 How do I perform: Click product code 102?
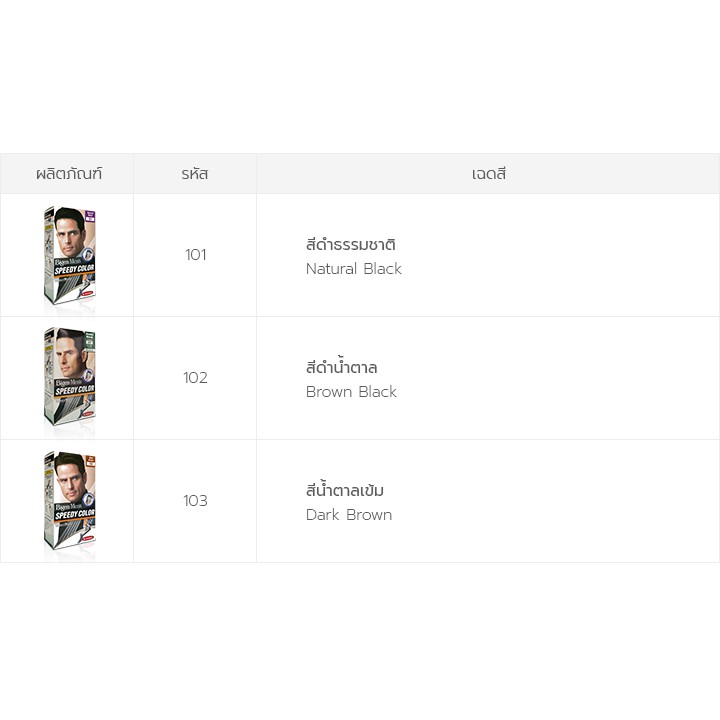[x=196, y=378]
